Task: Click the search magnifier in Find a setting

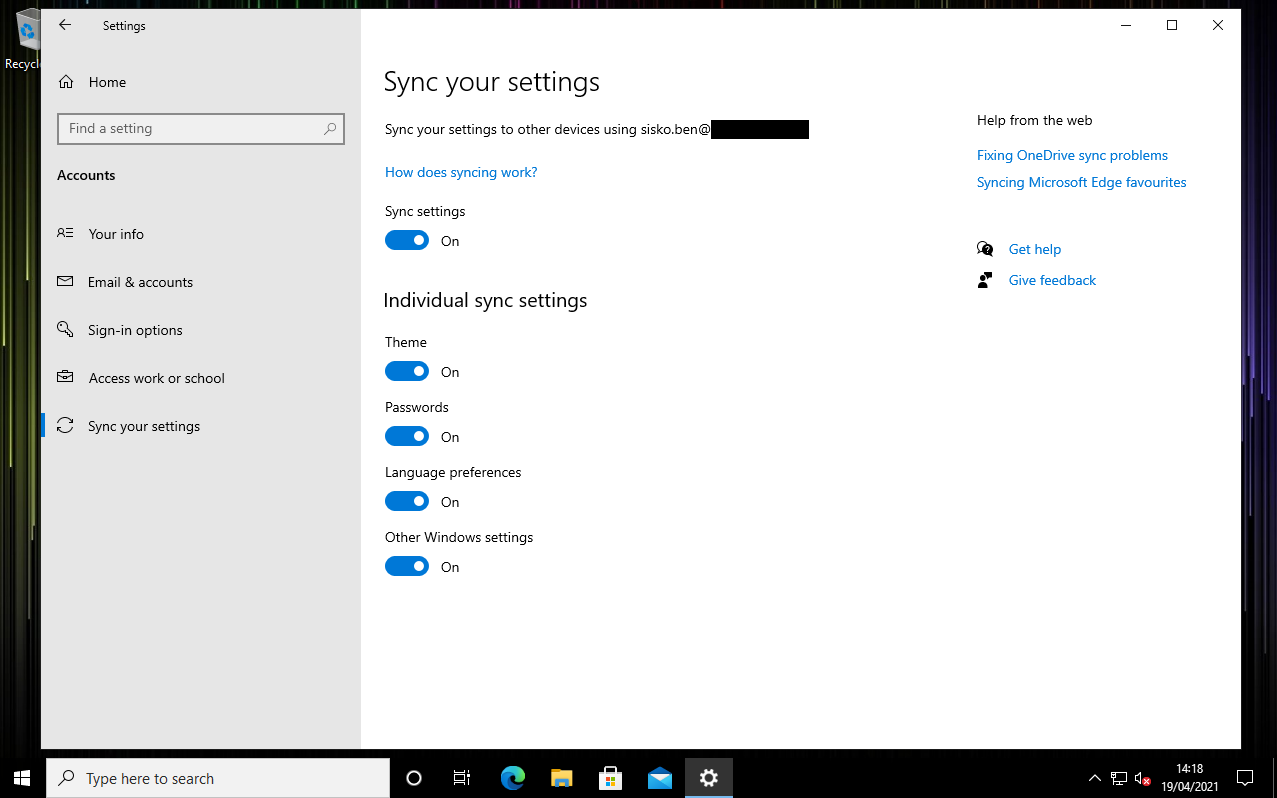Action: click(x=330, y=128)
